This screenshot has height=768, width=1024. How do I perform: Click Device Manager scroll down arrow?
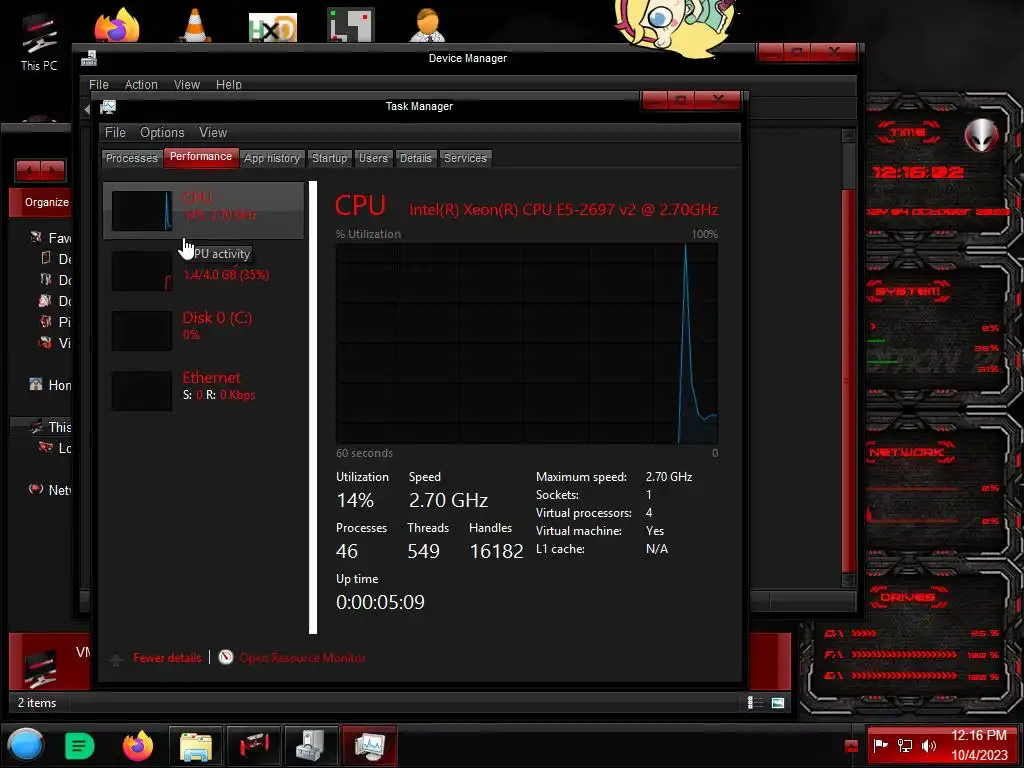point(848,580)
